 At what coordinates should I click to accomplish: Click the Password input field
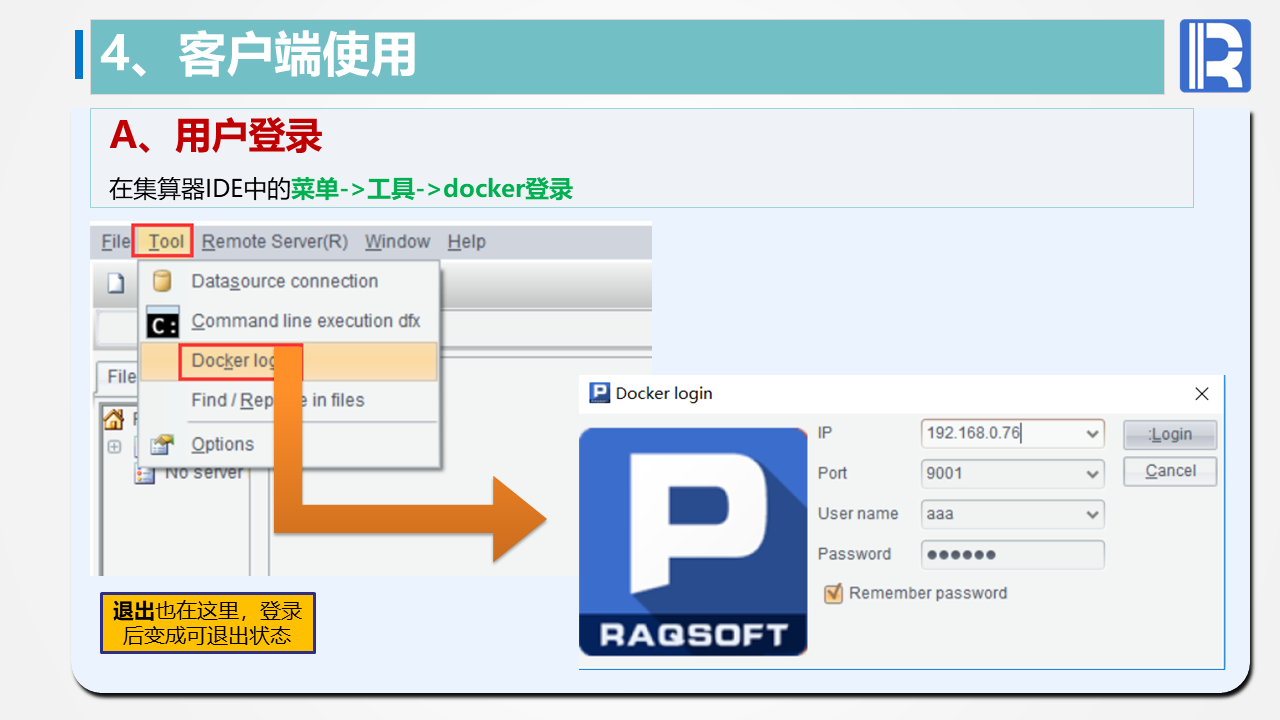coord(1013,554)
